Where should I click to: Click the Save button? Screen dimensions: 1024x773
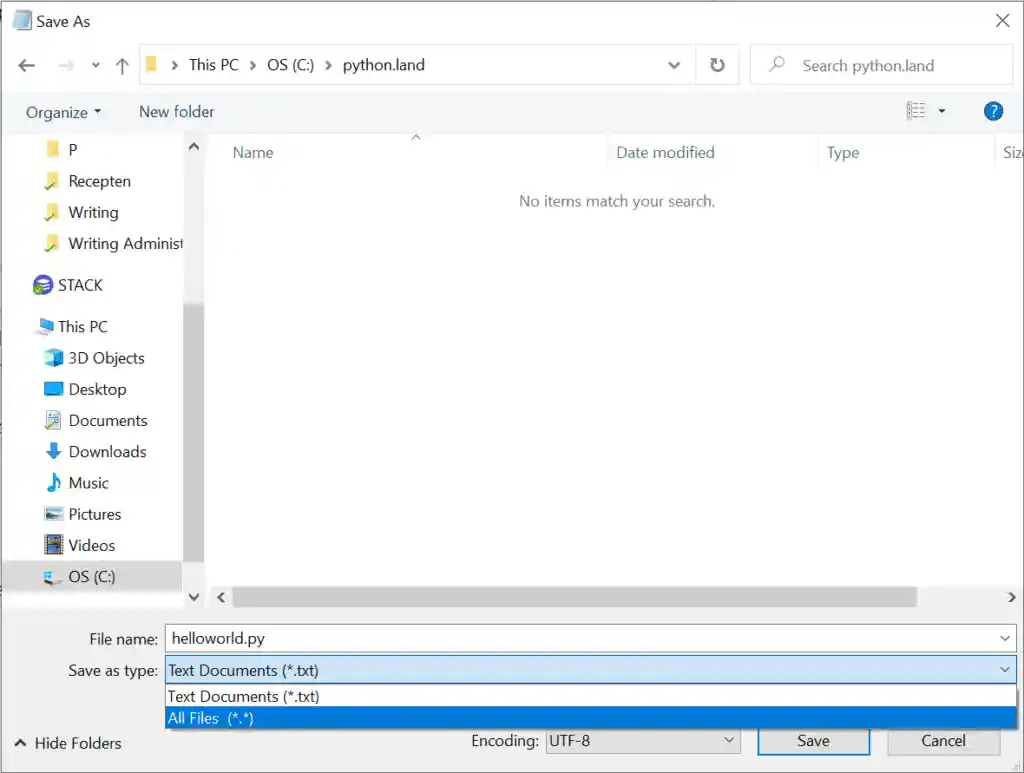812,741
